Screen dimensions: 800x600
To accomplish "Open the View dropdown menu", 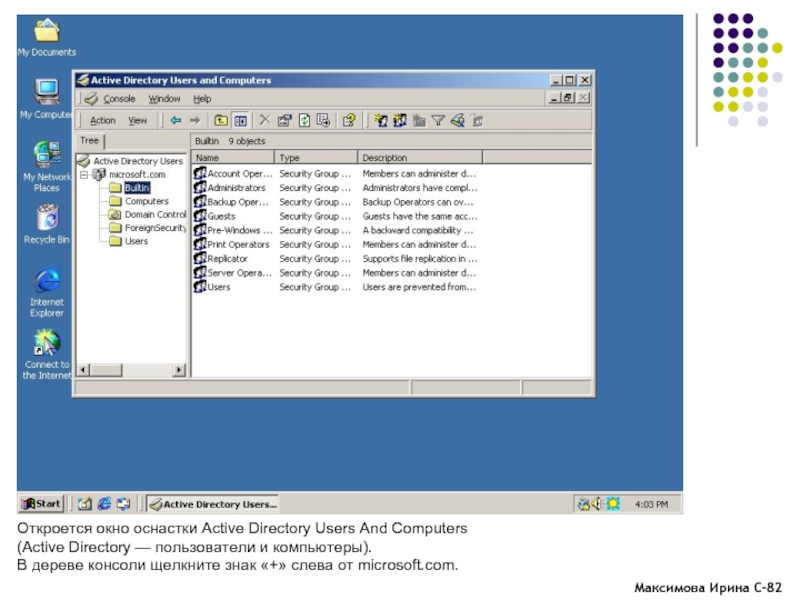I will point(137,120).
